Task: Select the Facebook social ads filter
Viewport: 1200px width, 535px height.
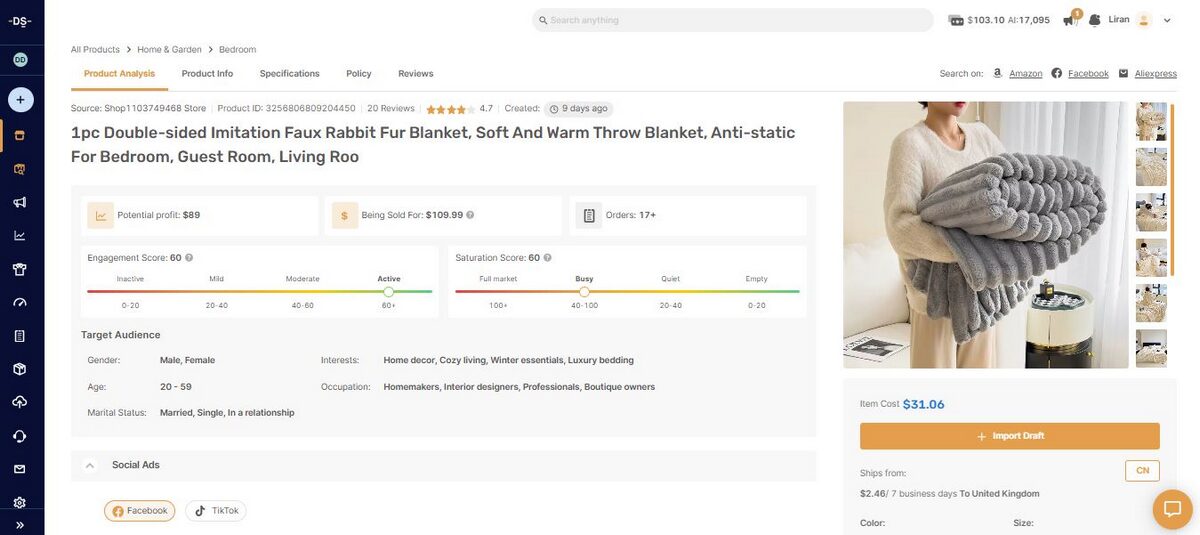Action: coord(140,511)
